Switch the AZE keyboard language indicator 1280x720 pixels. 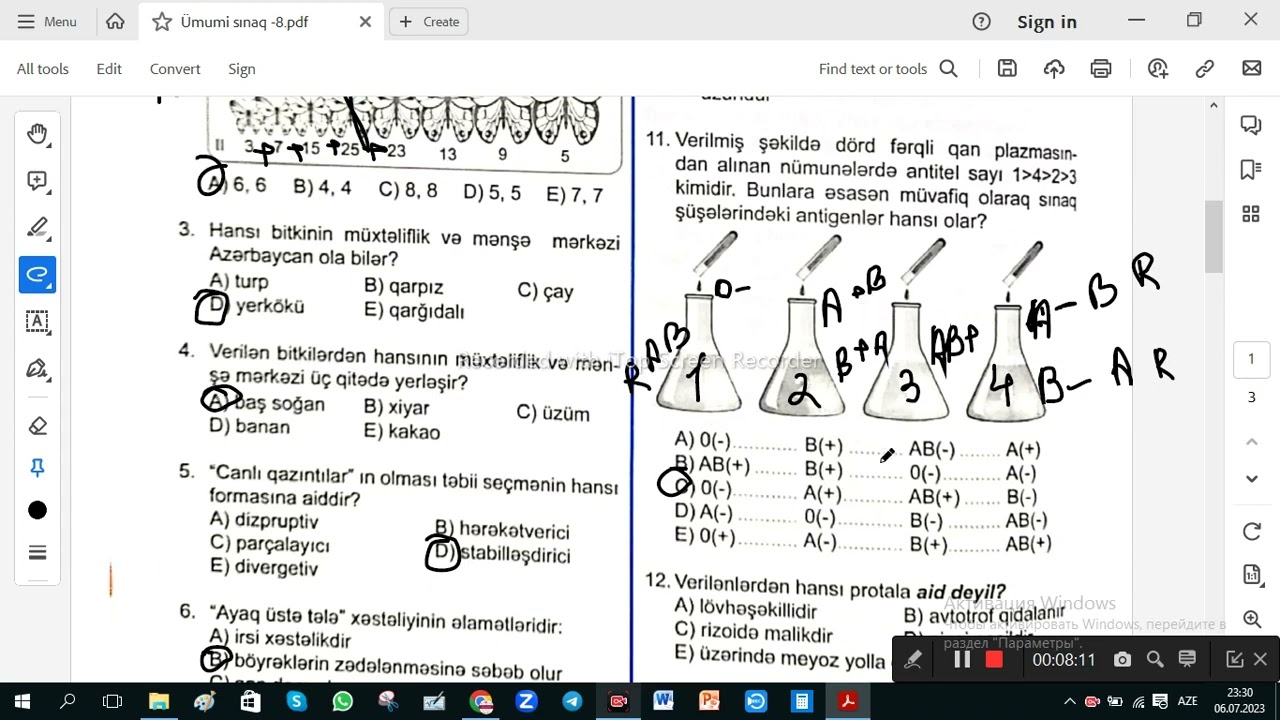click(1188, 701)
